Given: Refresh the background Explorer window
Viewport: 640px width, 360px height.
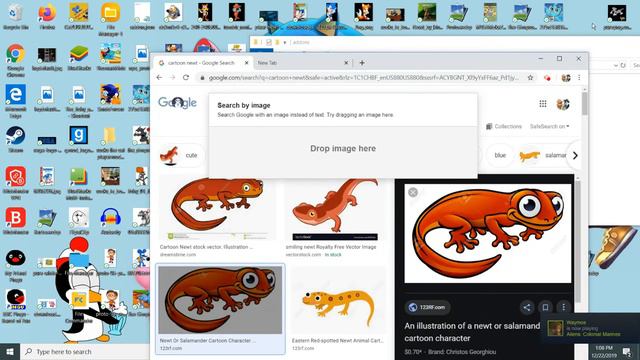Looking at the screenshot, I should coord(623,65).
